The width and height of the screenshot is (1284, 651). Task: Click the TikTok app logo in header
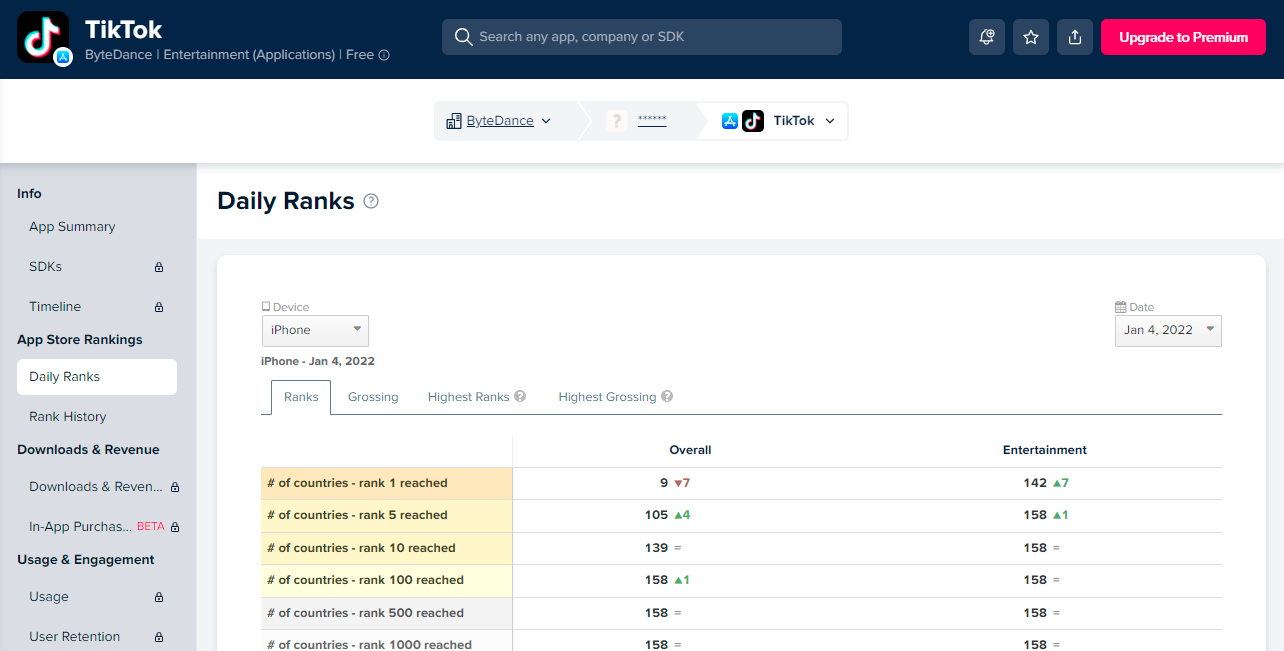(43, 37)
